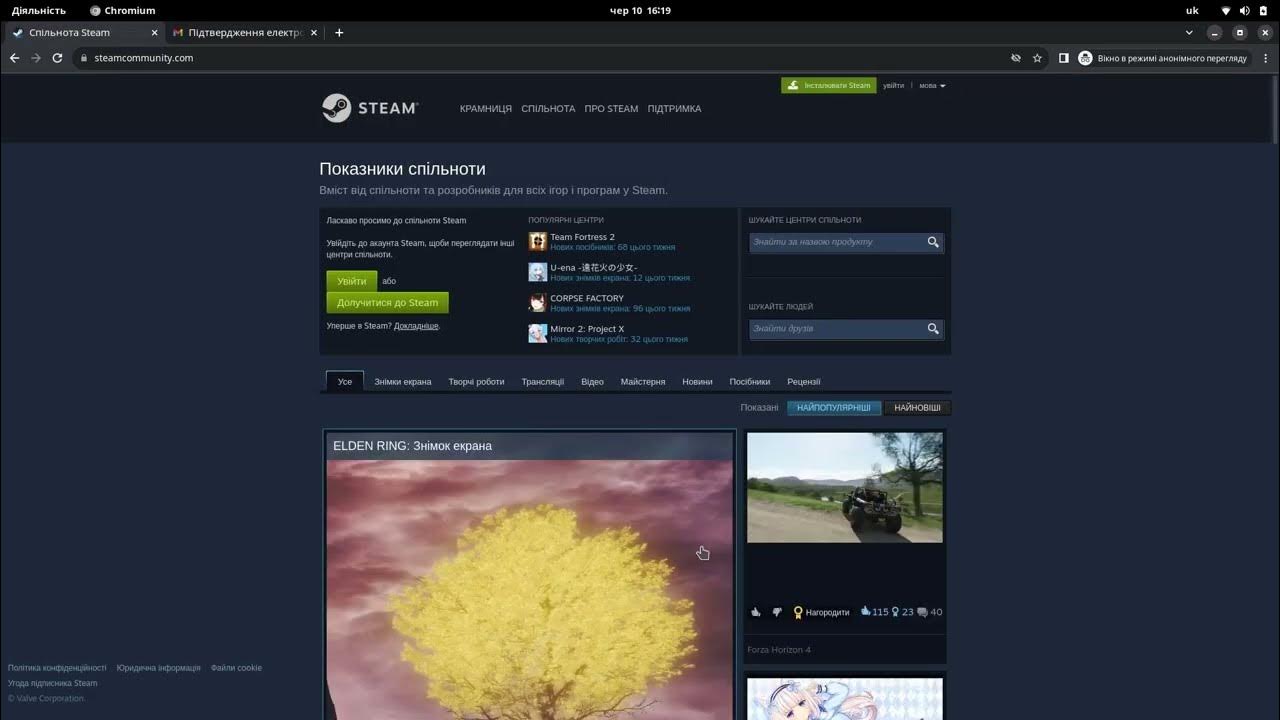
Task: Click the incognito mode indicator
Action: click(1164, 58)
